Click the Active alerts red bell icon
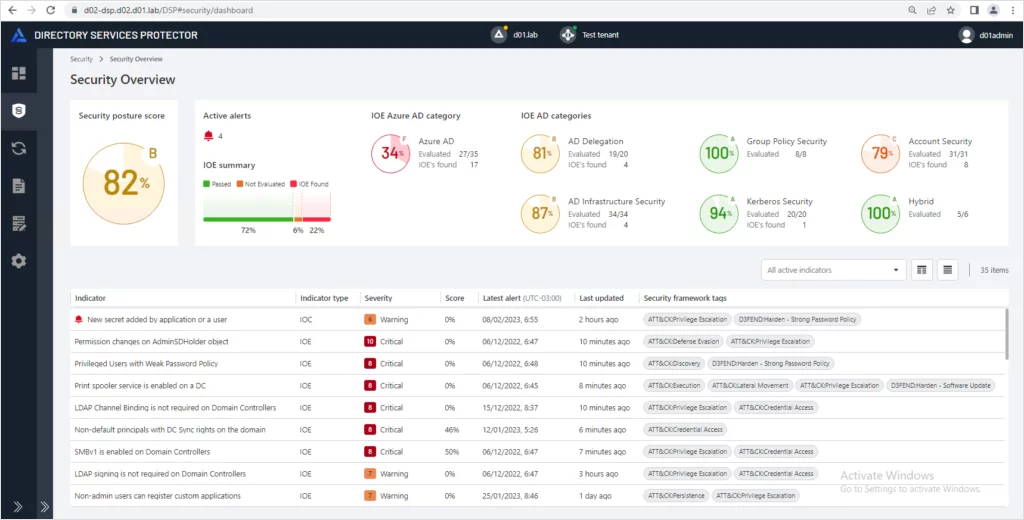The image size is (1024, 520). 209,136
